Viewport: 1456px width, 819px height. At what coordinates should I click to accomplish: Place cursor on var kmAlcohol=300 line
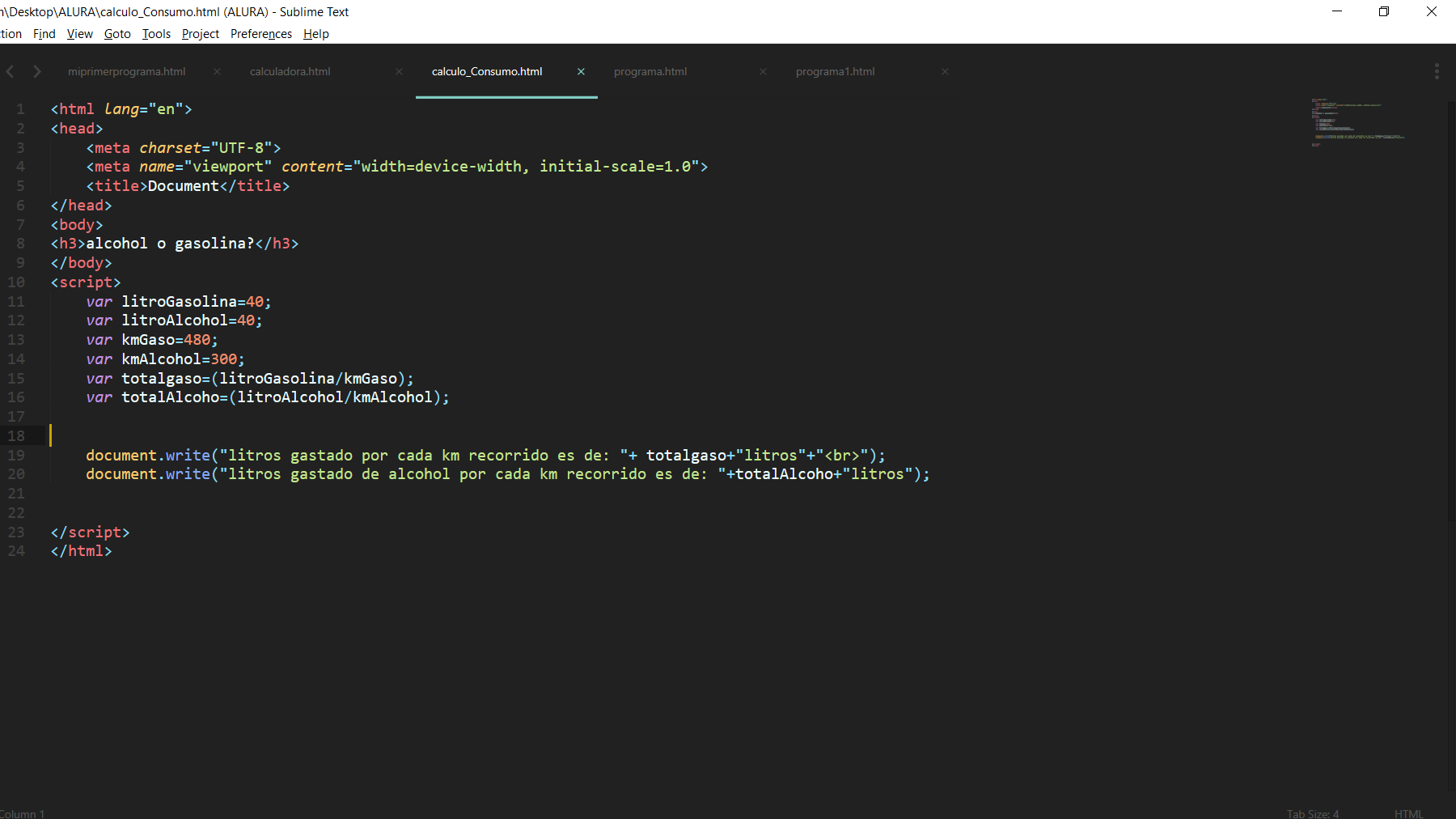tap(166, 359)
